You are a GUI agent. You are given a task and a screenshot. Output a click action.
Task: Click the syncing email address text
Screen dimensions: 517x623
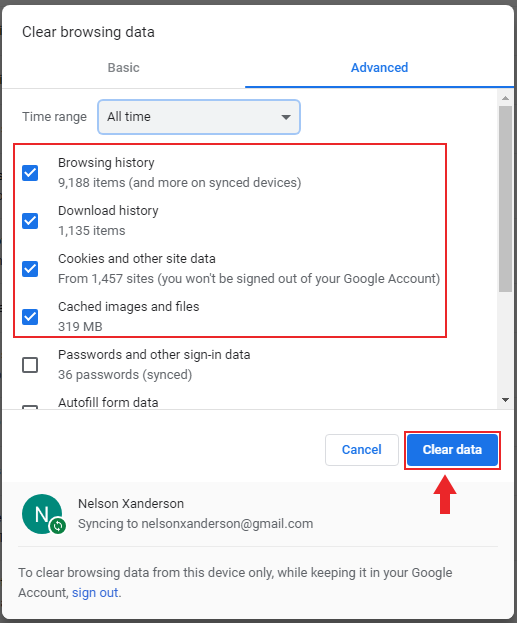coord(227,524)
